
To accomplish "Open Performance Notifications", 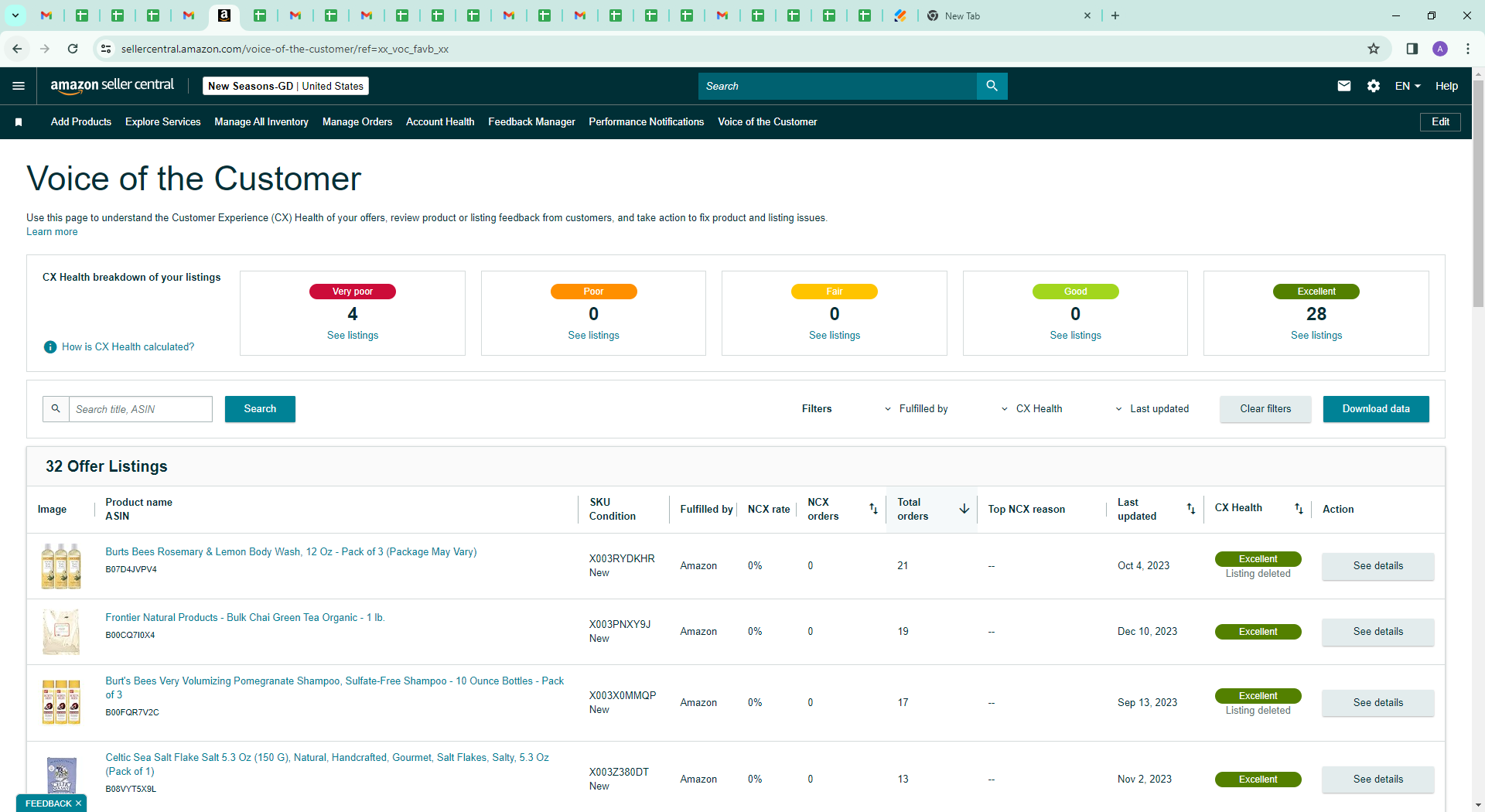I will pyautogui.click(x=647, y=122).
